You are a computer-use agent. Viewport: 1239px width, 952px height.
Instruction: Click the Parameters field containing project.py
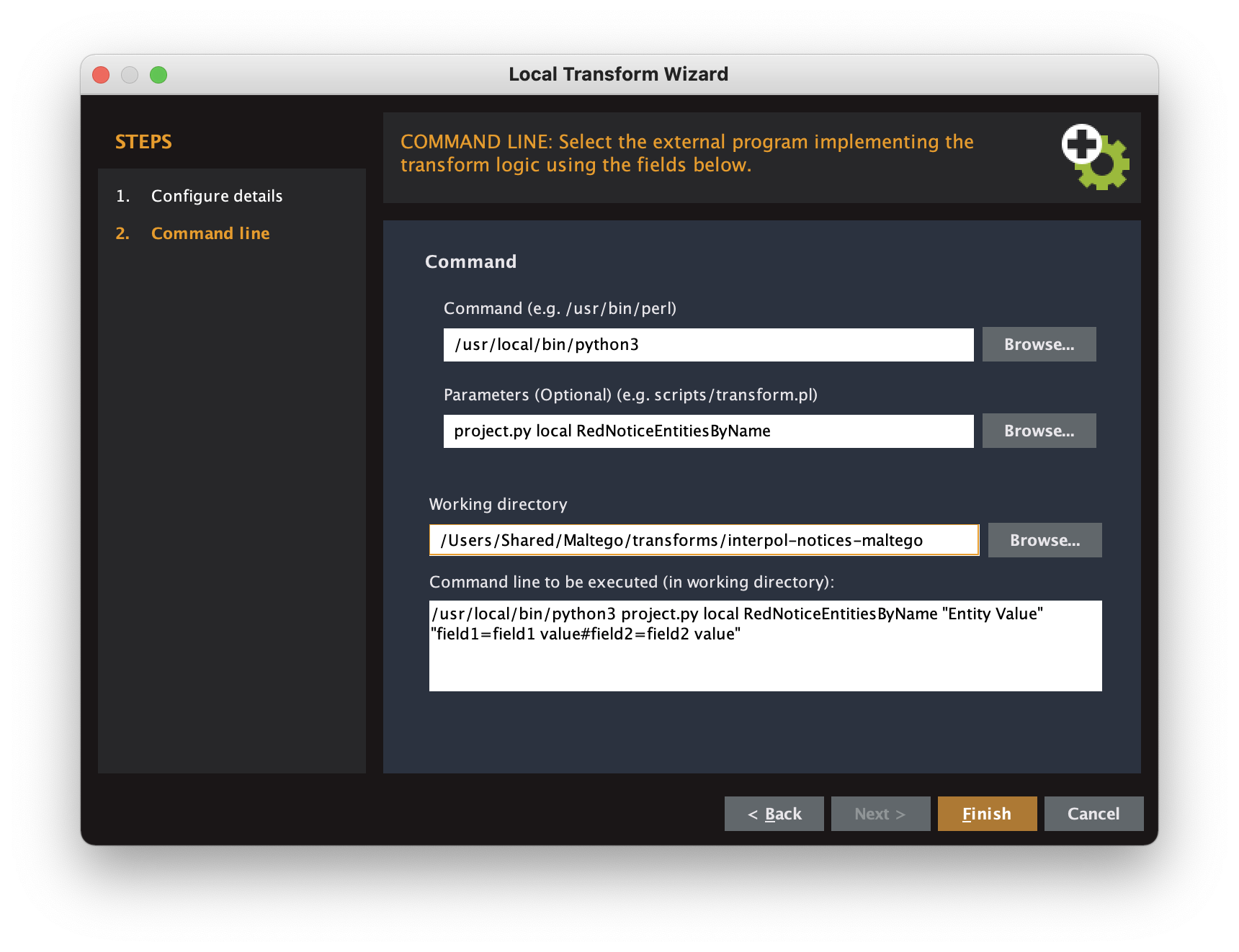click(708, 431)
